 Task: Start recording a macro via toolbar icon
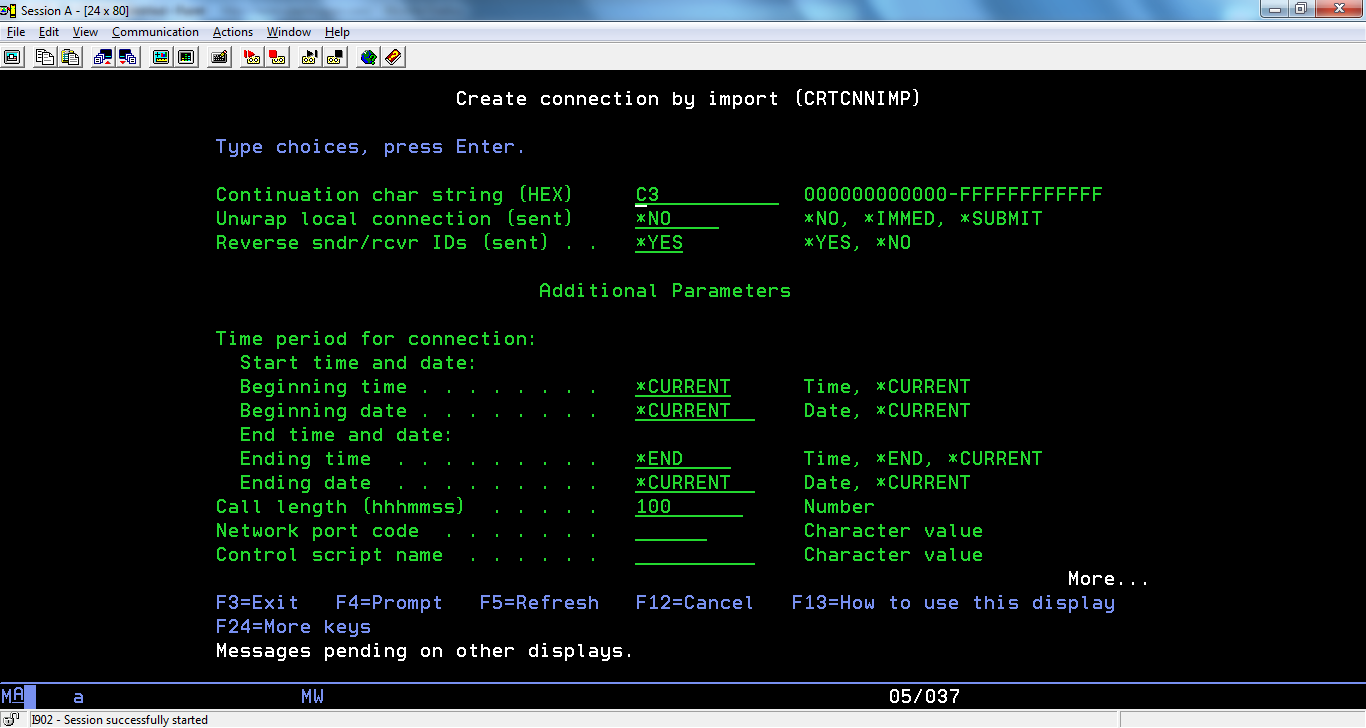click(253, 57)
